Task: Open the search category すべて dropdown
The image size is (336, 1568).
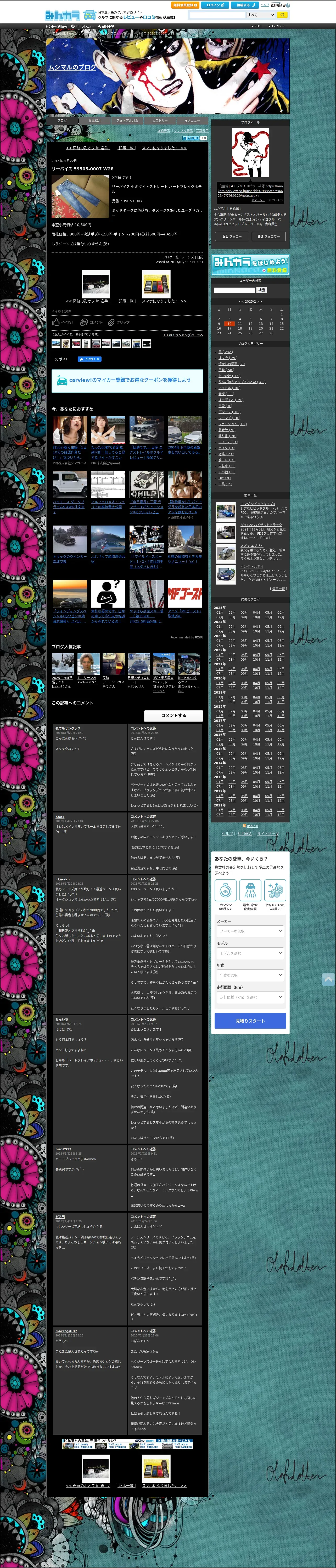Action: (260, 15)
